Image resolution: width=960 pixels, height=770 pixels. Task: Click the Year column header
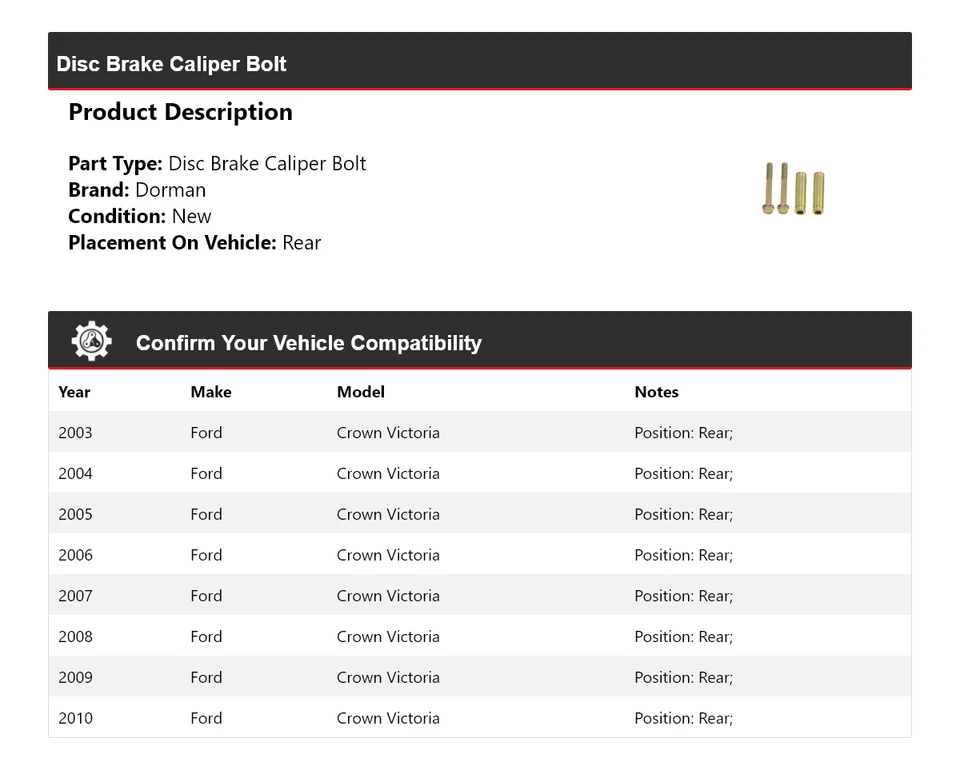pyautogui.click(x=74, y=392)
